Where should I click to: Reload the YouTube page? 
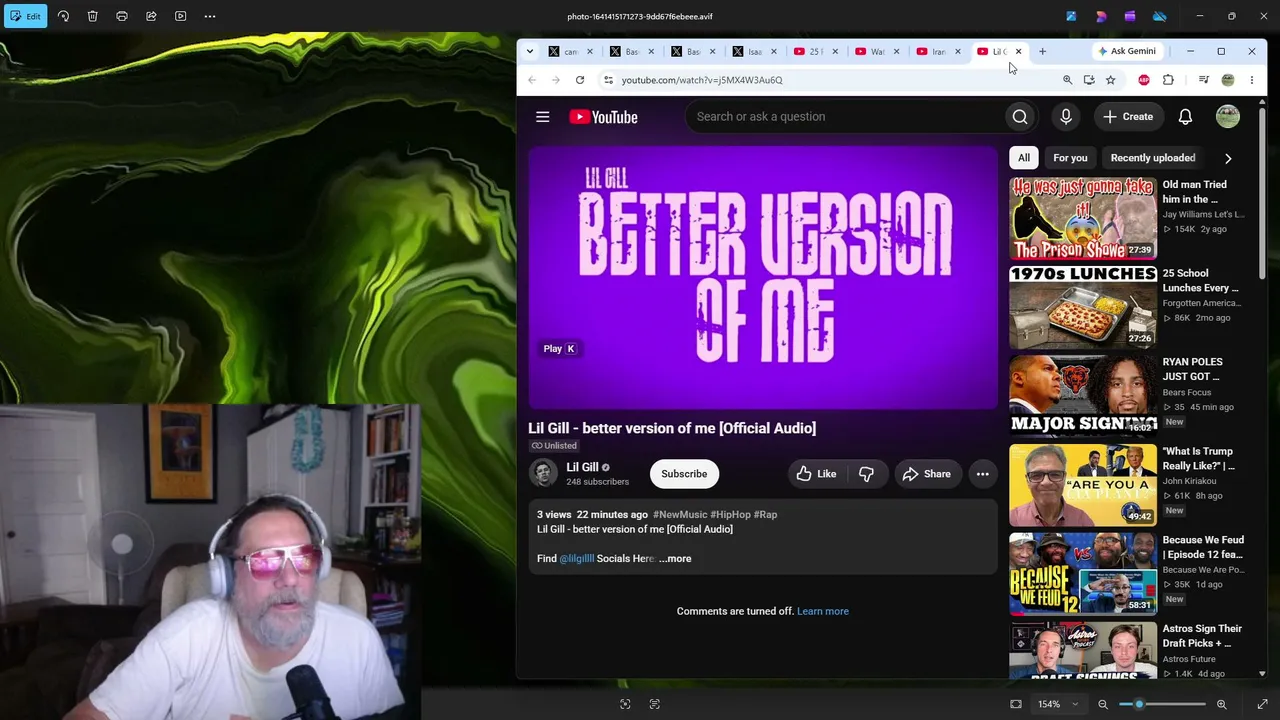pyautogui.click(x=580, y=80)
